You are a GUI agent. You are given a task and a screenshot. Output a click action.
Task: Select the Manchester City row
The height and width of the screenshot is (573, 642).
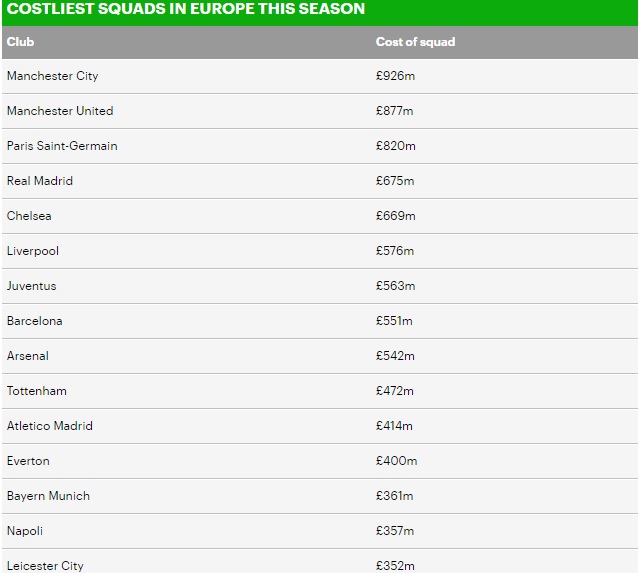320,76
